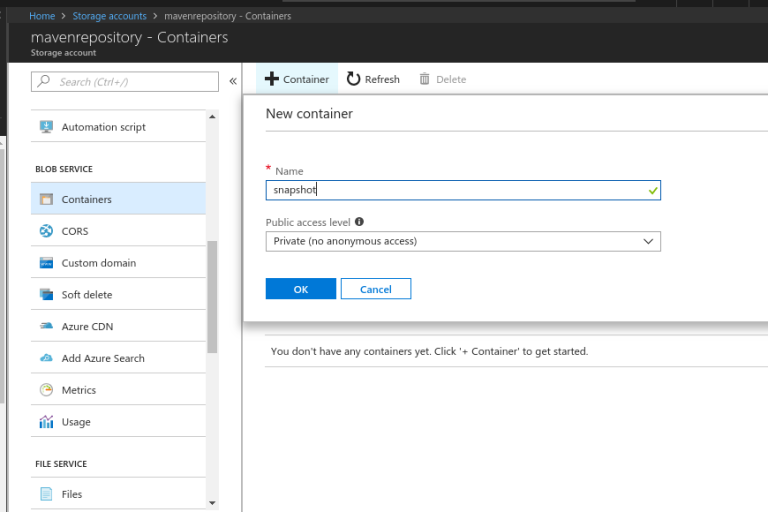Click the Containers icon in sidebar
Image resolution: width=768 pixels, height=512 pixels.
(47, 199)
